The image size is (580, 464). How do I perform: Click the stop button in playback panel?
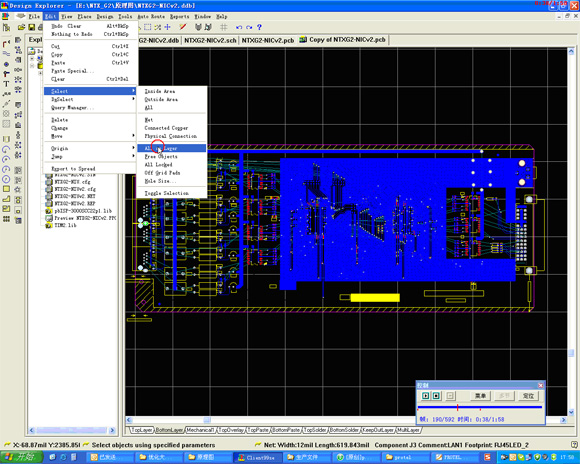point(436,396)
